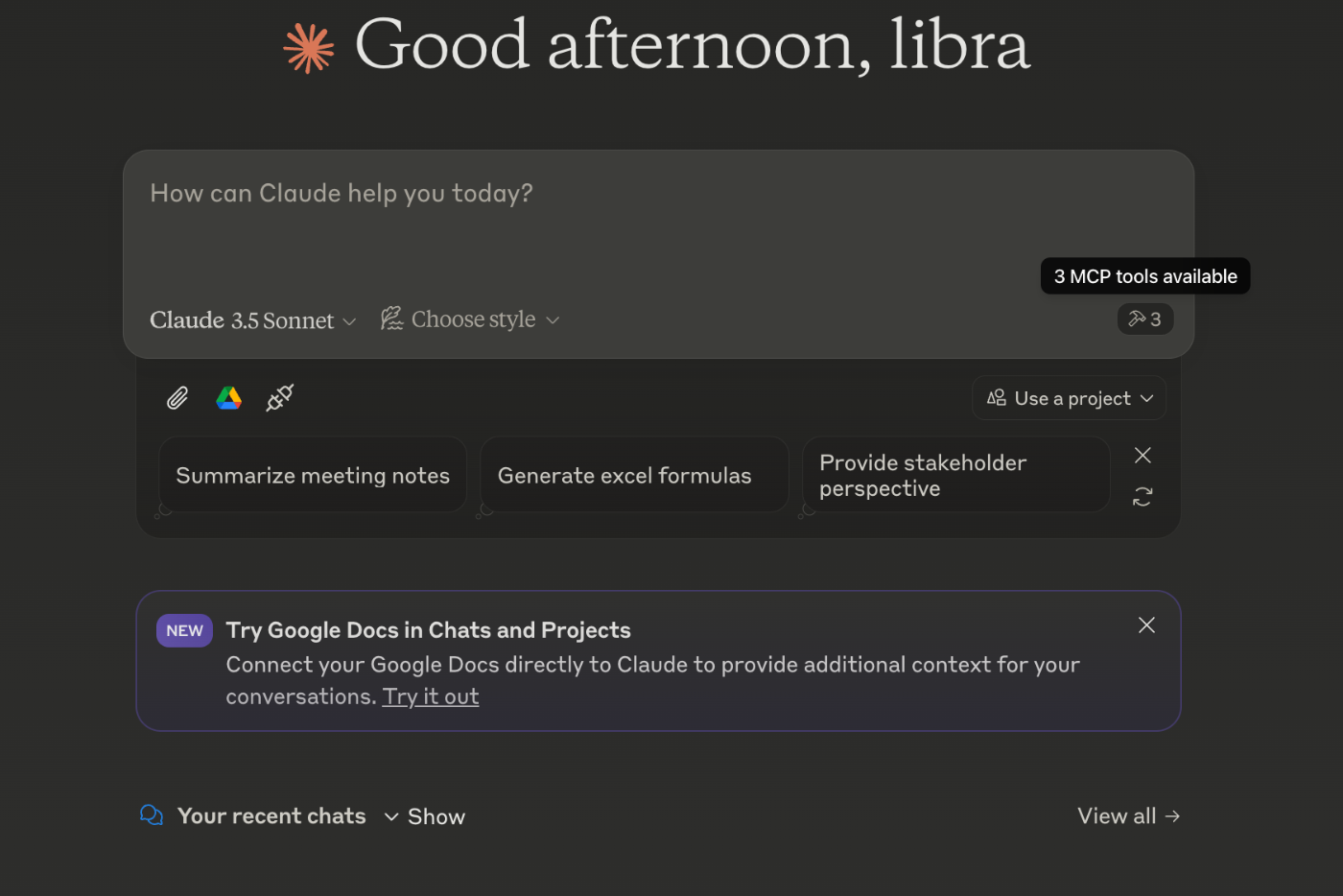Viewport: 1343px width, 896px height.
Task: Open the Google Drive icon
Action: [x=228, y=398]
